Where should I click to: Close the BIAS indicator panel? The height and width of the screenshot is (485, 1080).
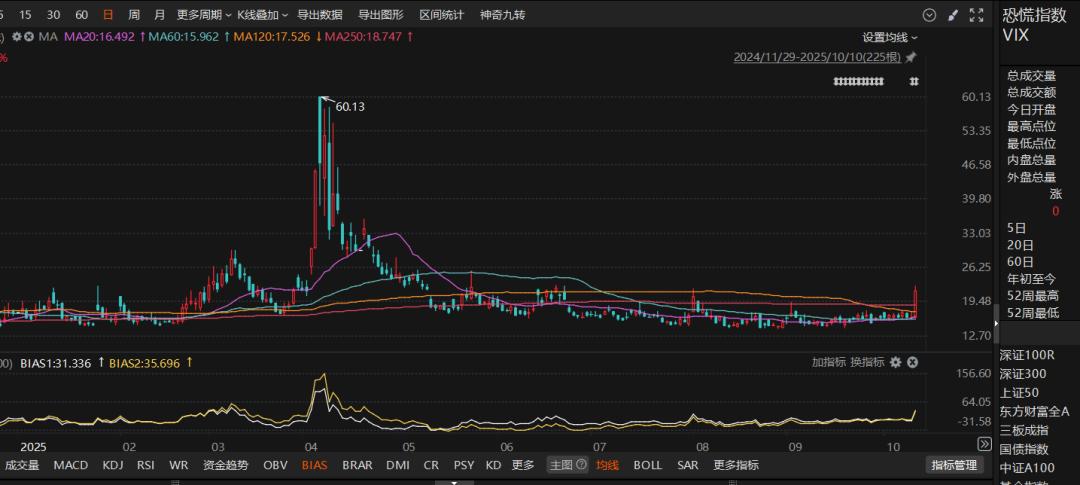click(912, 362)
